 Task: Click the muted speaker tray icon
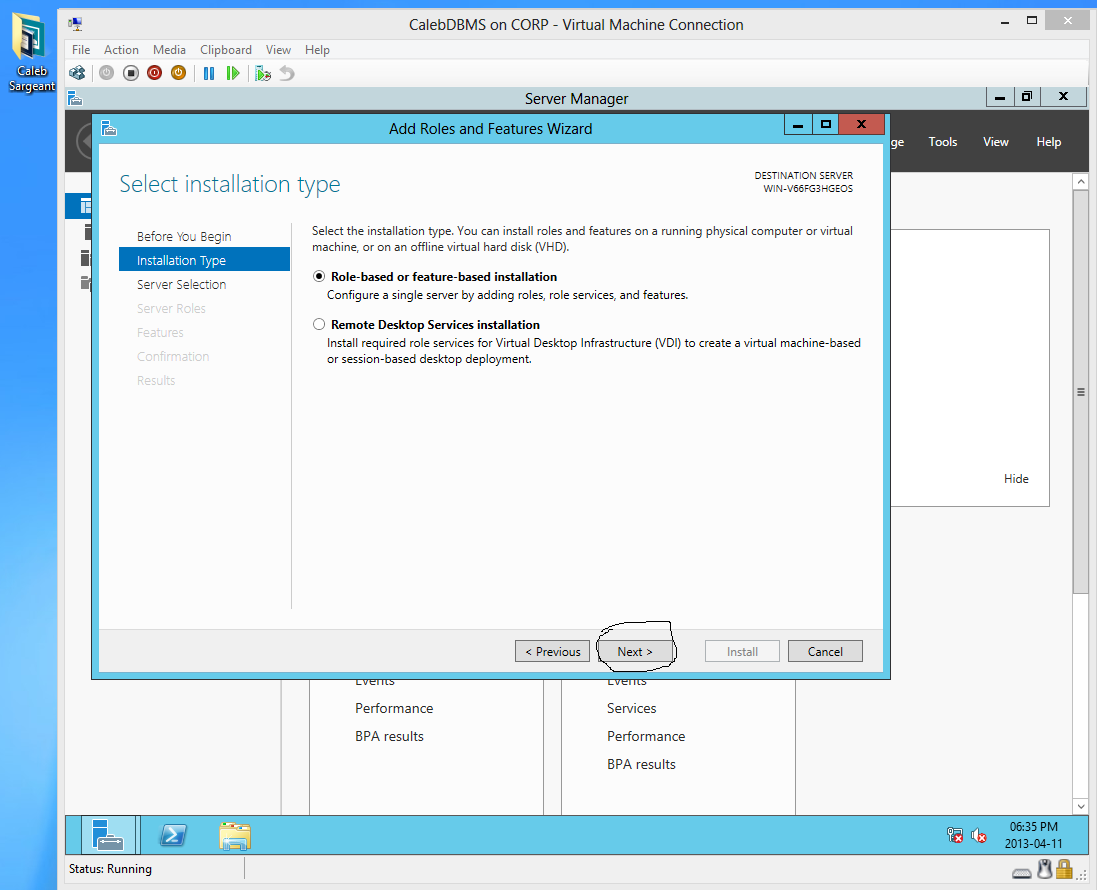click(979, 835)
